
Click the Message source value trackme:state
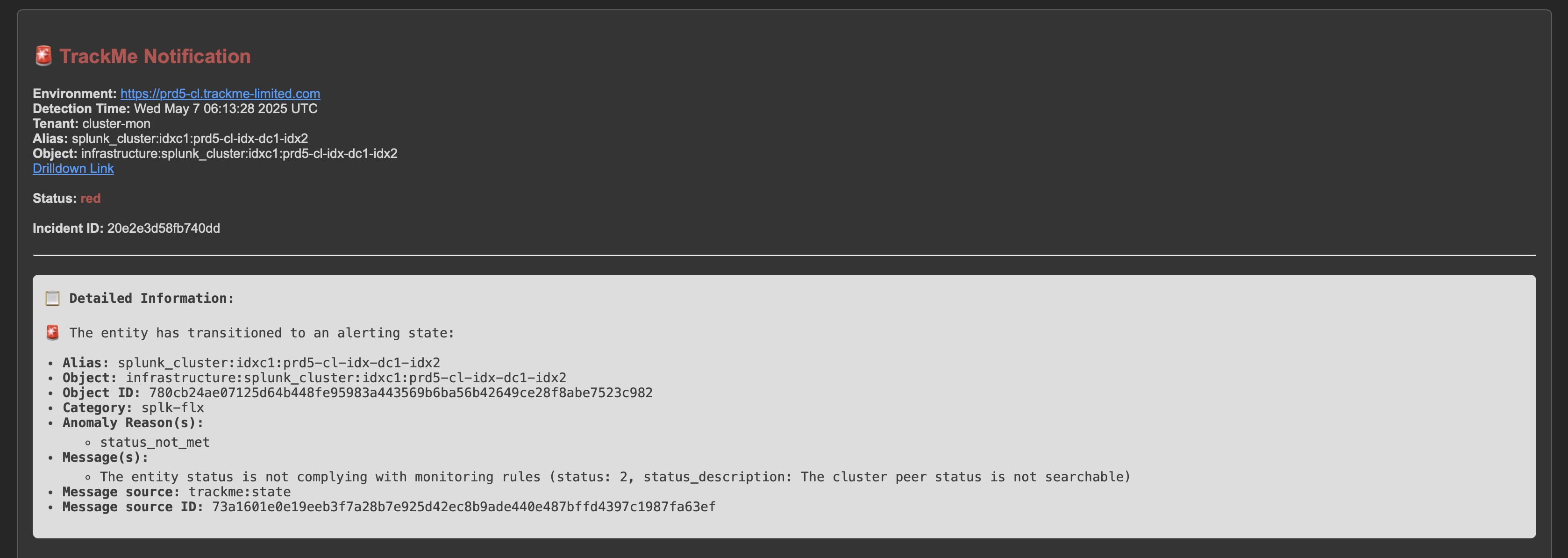tap(240, 492)
